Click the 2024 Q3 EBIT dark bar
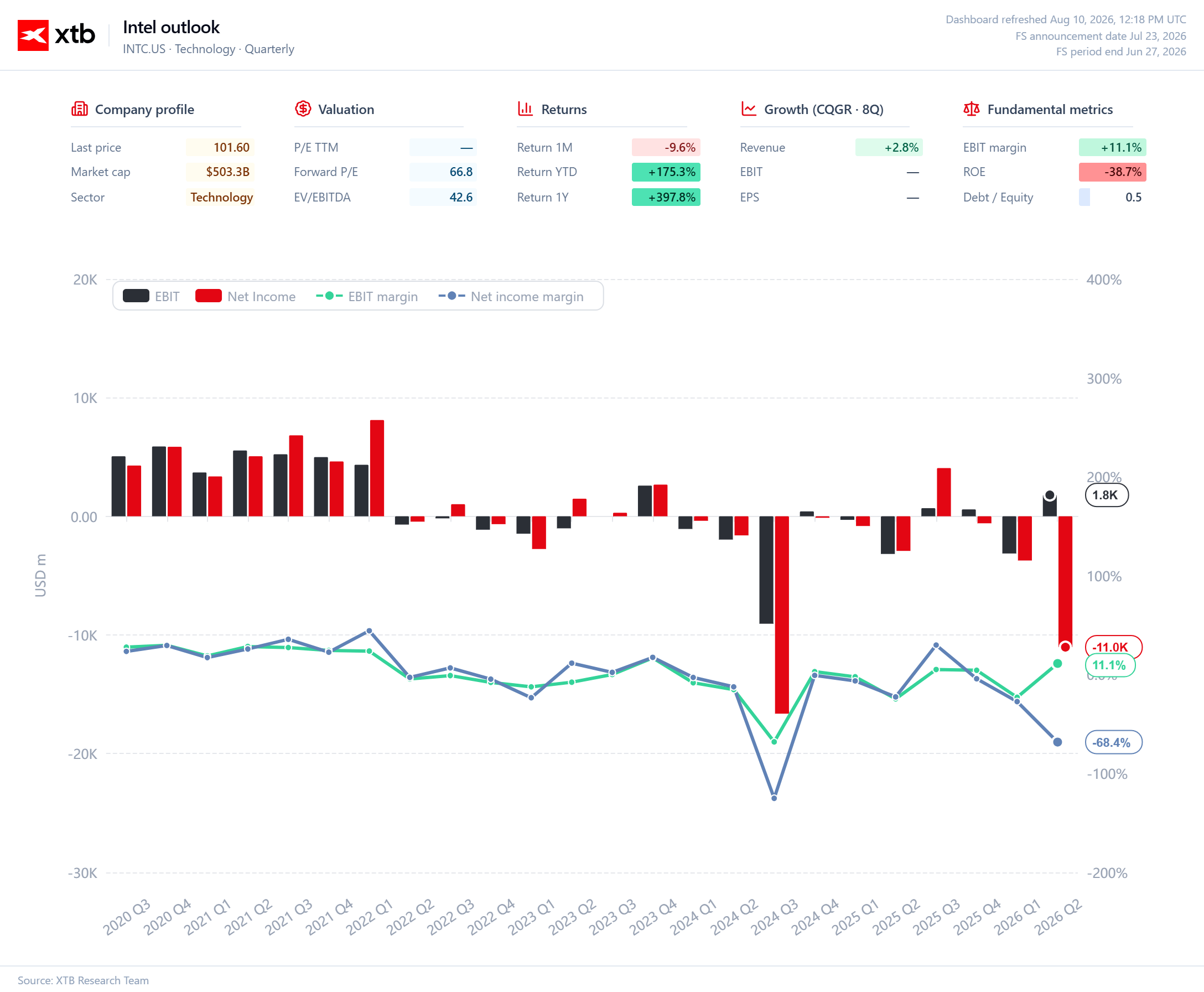1204x992 pixels. (x=766, y=570)
